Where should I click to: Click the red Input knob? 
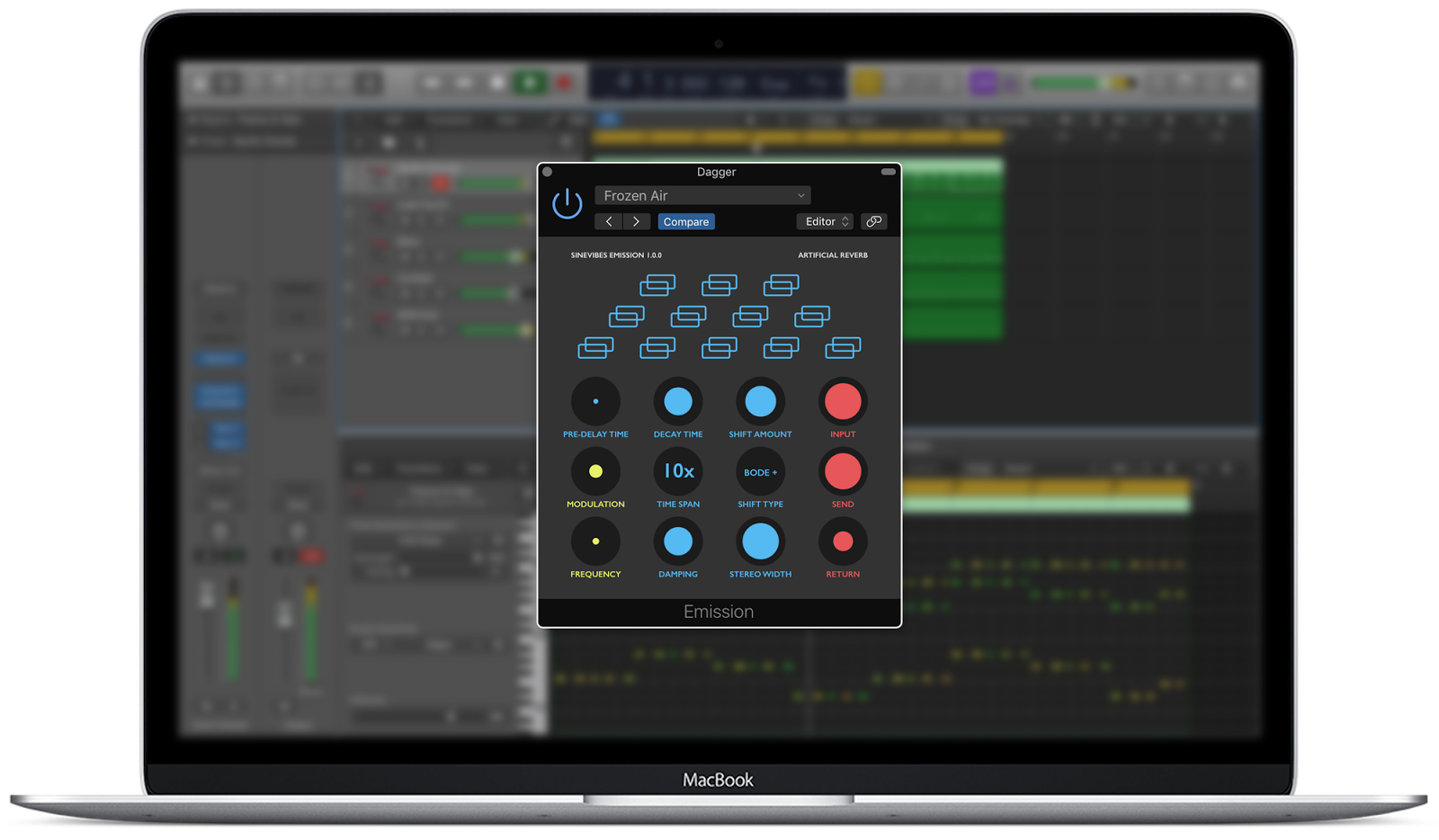pos(843,401)
